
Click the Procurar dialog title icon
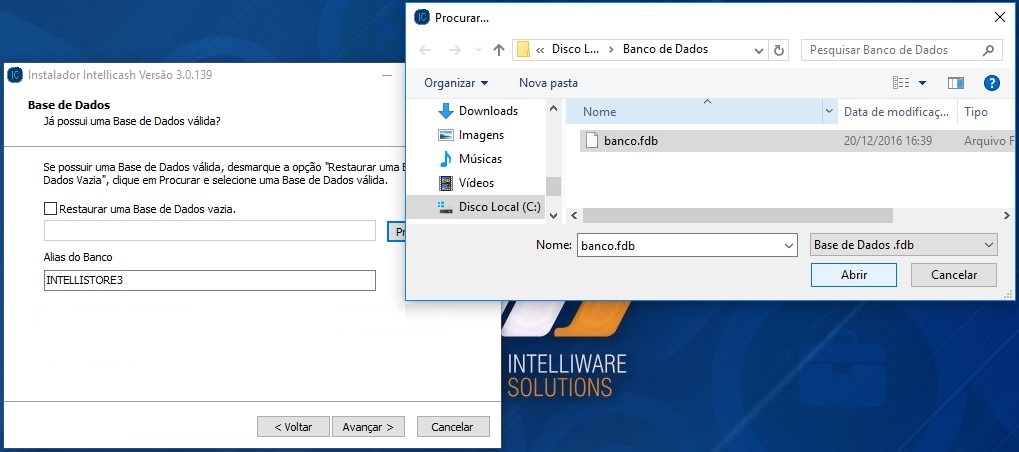click(422, 18)
